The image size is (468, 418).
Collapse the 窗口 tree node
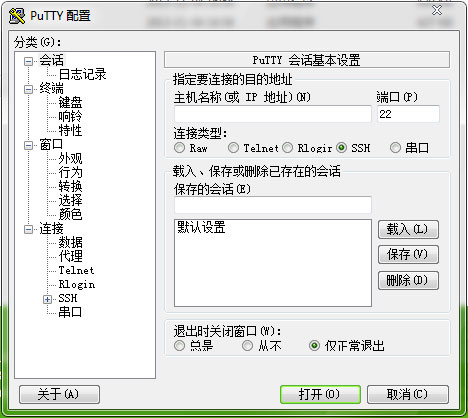pos(29,145)
